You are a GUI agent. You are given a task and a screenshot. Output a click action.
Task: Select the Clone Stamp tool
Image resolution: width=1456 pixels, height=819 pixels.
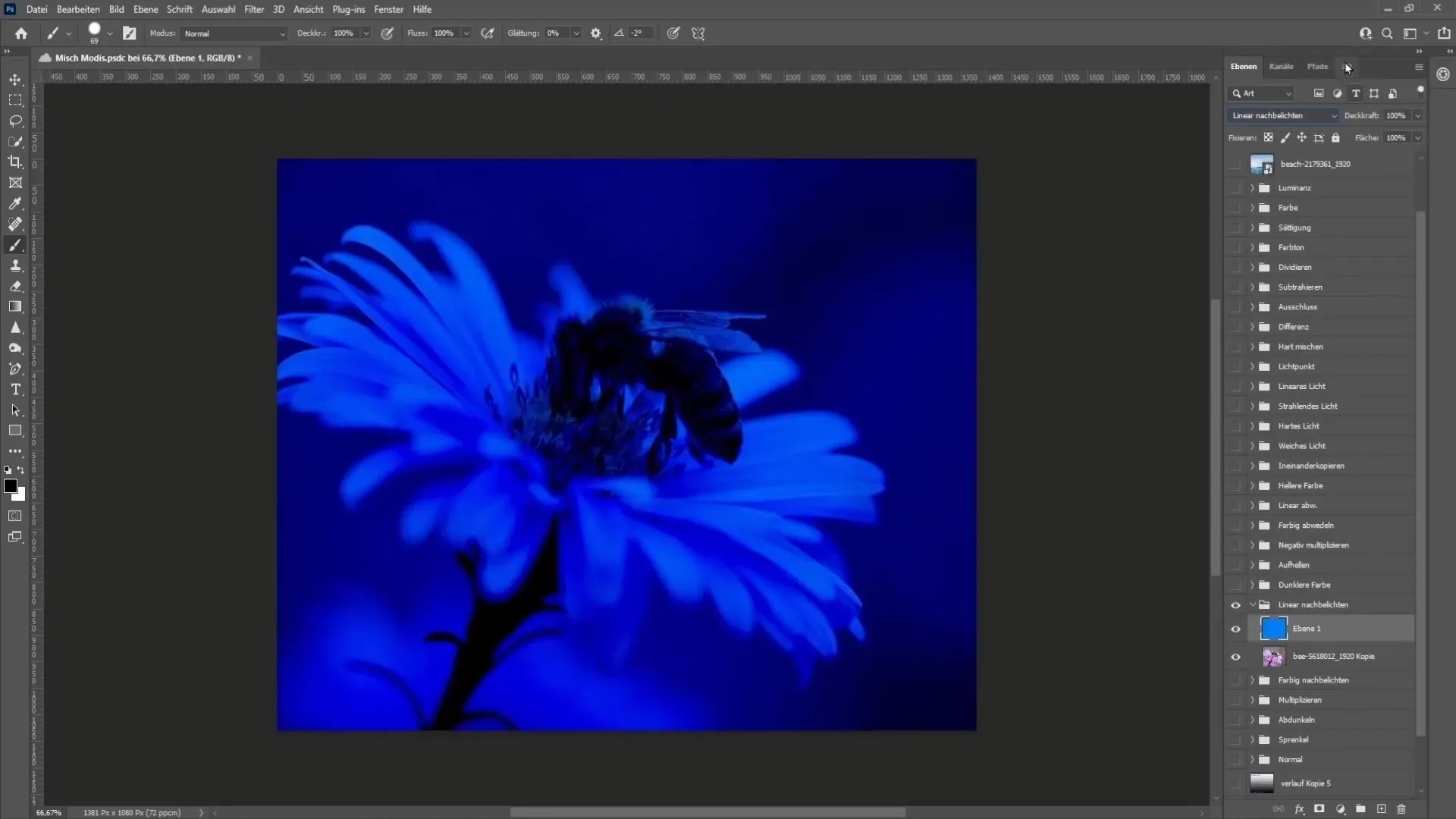(15, 266)
